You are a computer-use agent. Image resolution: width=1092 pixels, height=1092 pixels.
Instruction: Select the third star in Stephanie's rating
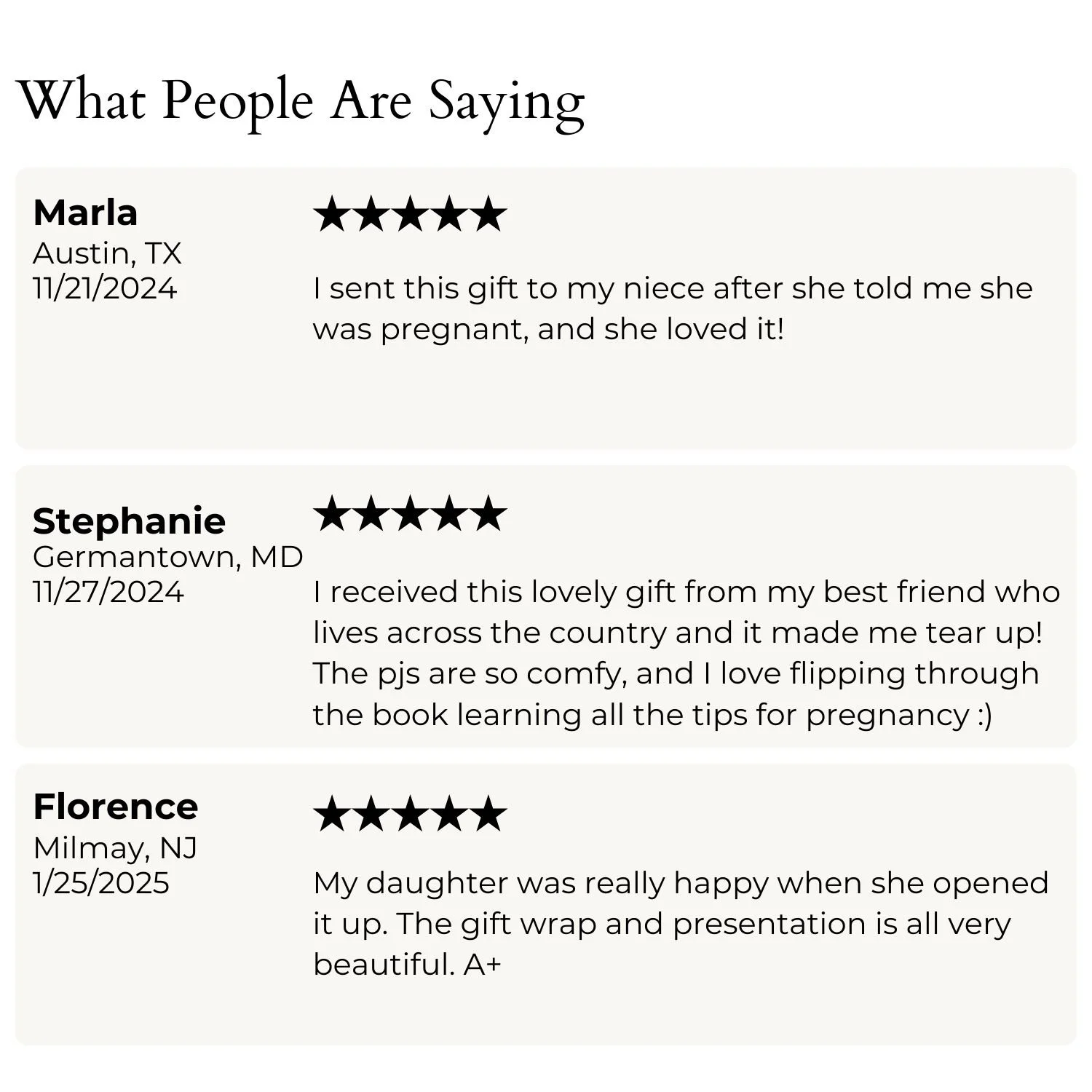[410, 513]
